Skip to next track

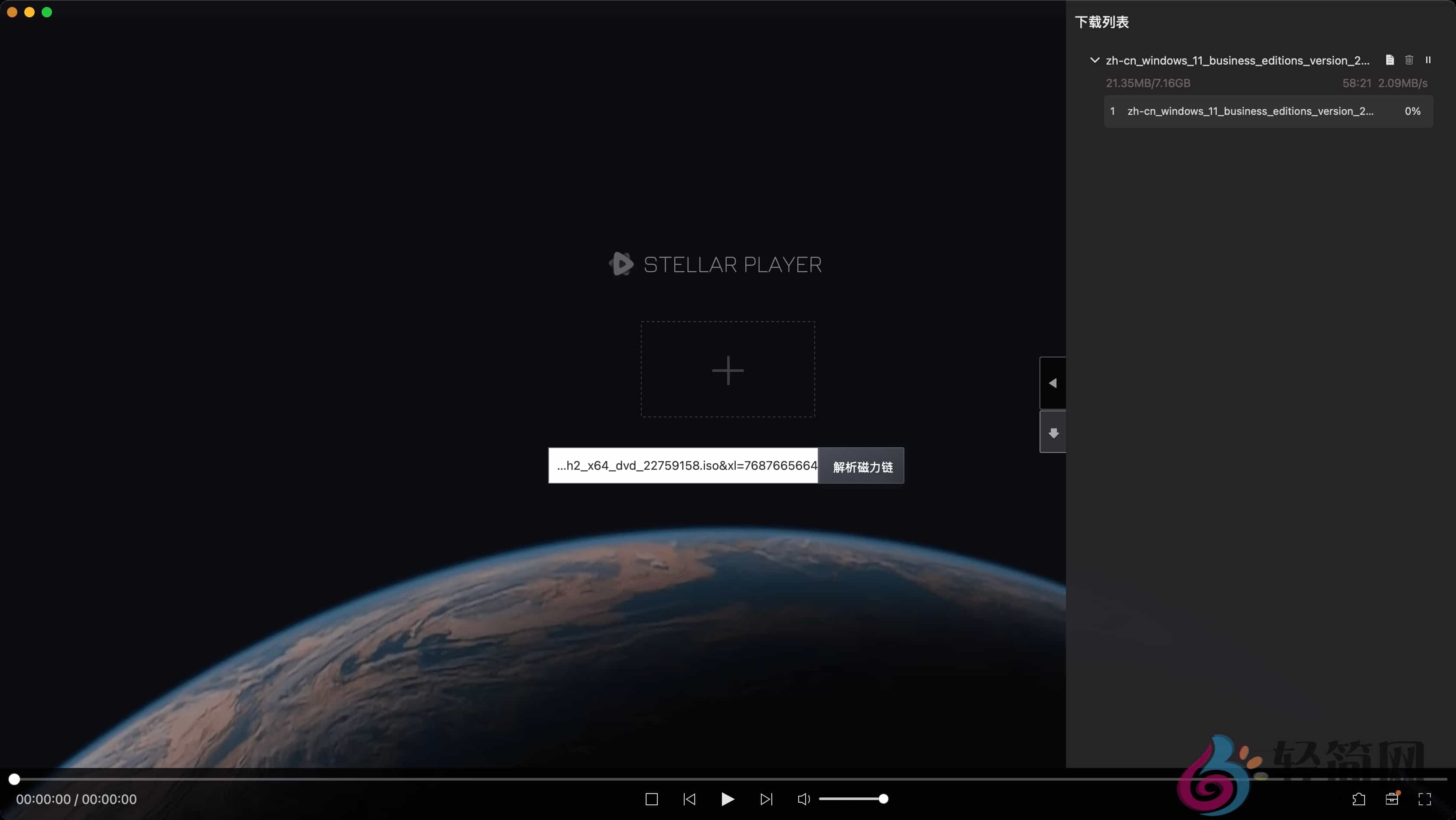coord(766,798)
